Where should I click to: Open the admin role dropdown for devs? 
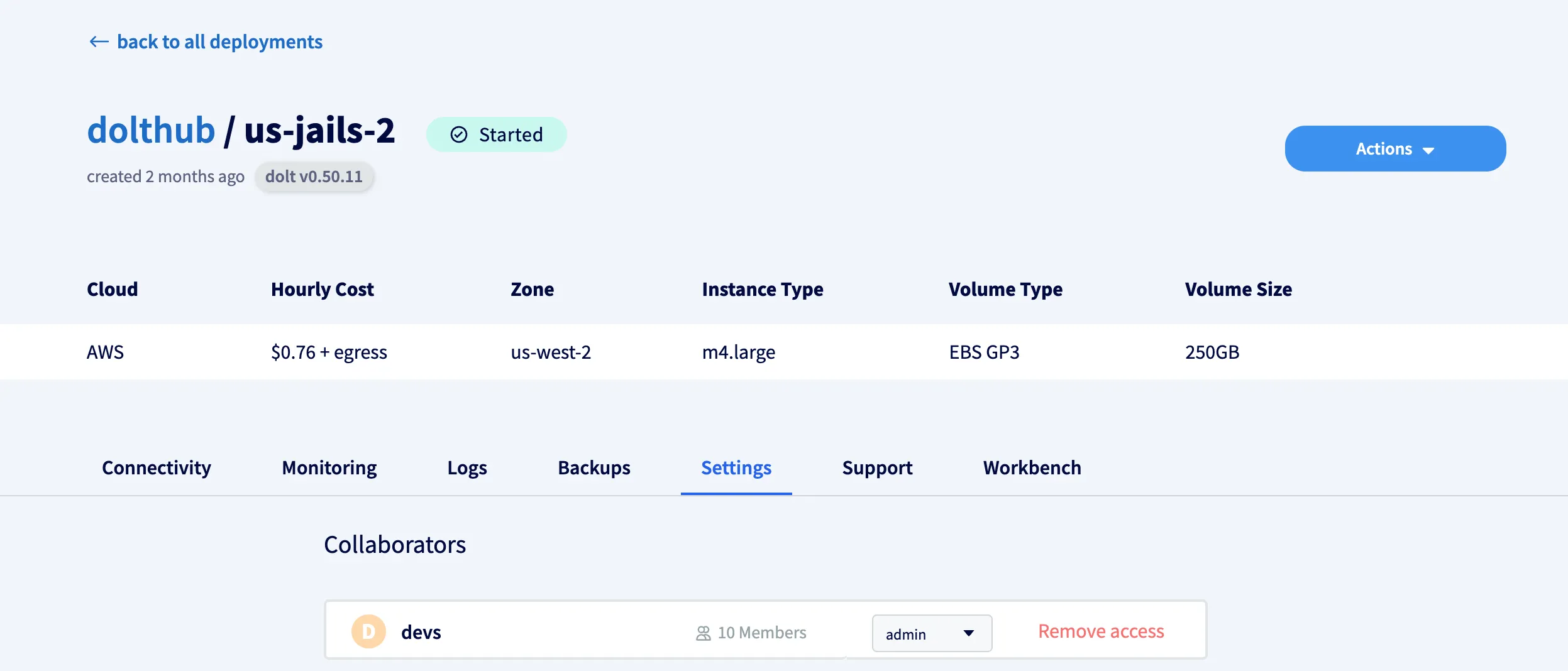click(931, 633)
